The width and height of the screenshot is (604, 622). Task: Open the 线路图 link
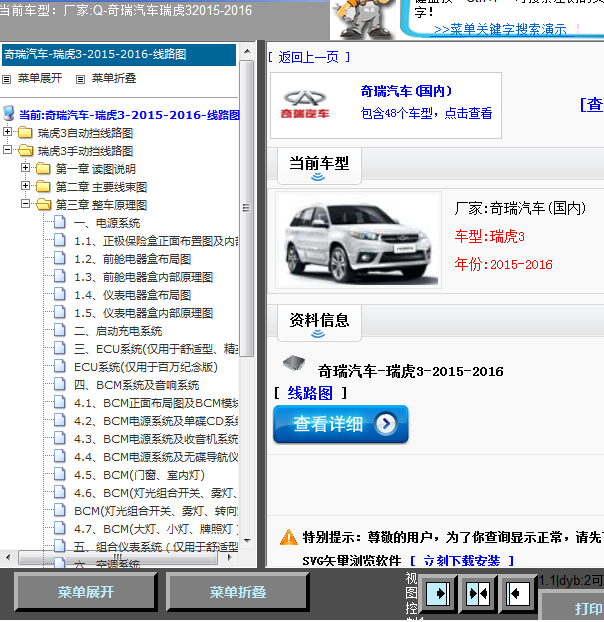click(310, 393)
